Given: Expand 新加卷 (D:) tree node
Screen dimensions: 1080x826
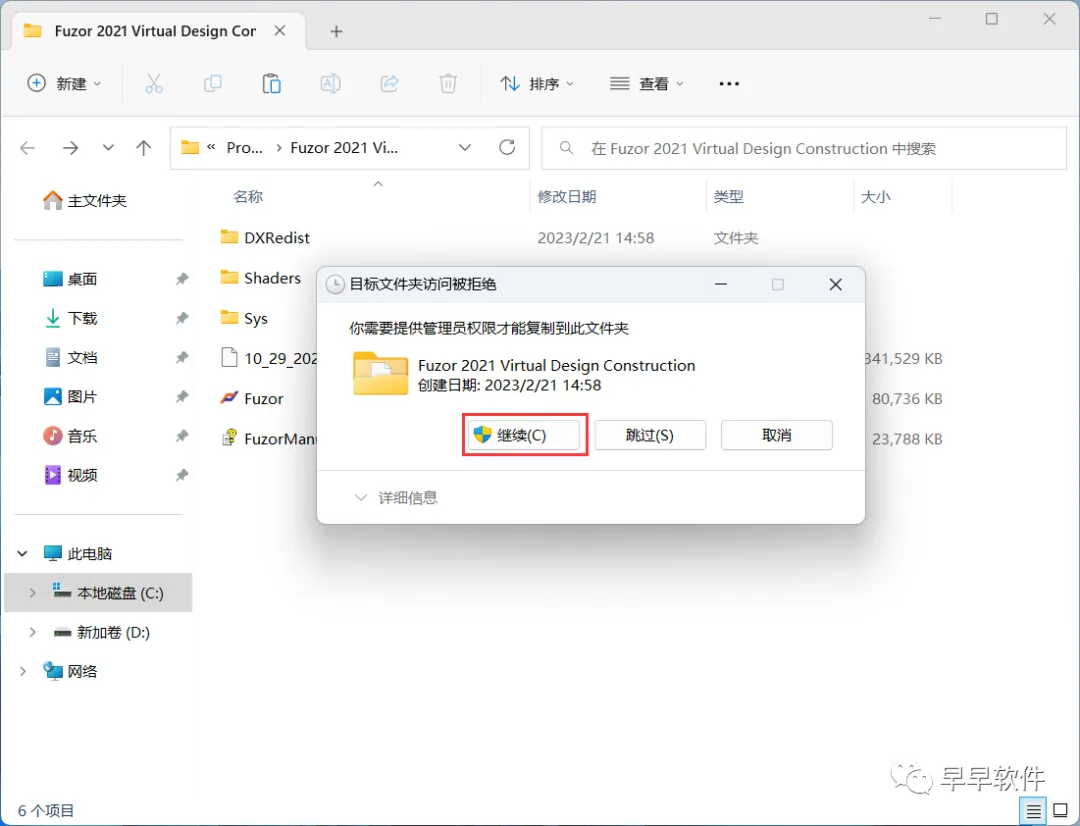Looking at the screenshot, I should click(32, 632).
